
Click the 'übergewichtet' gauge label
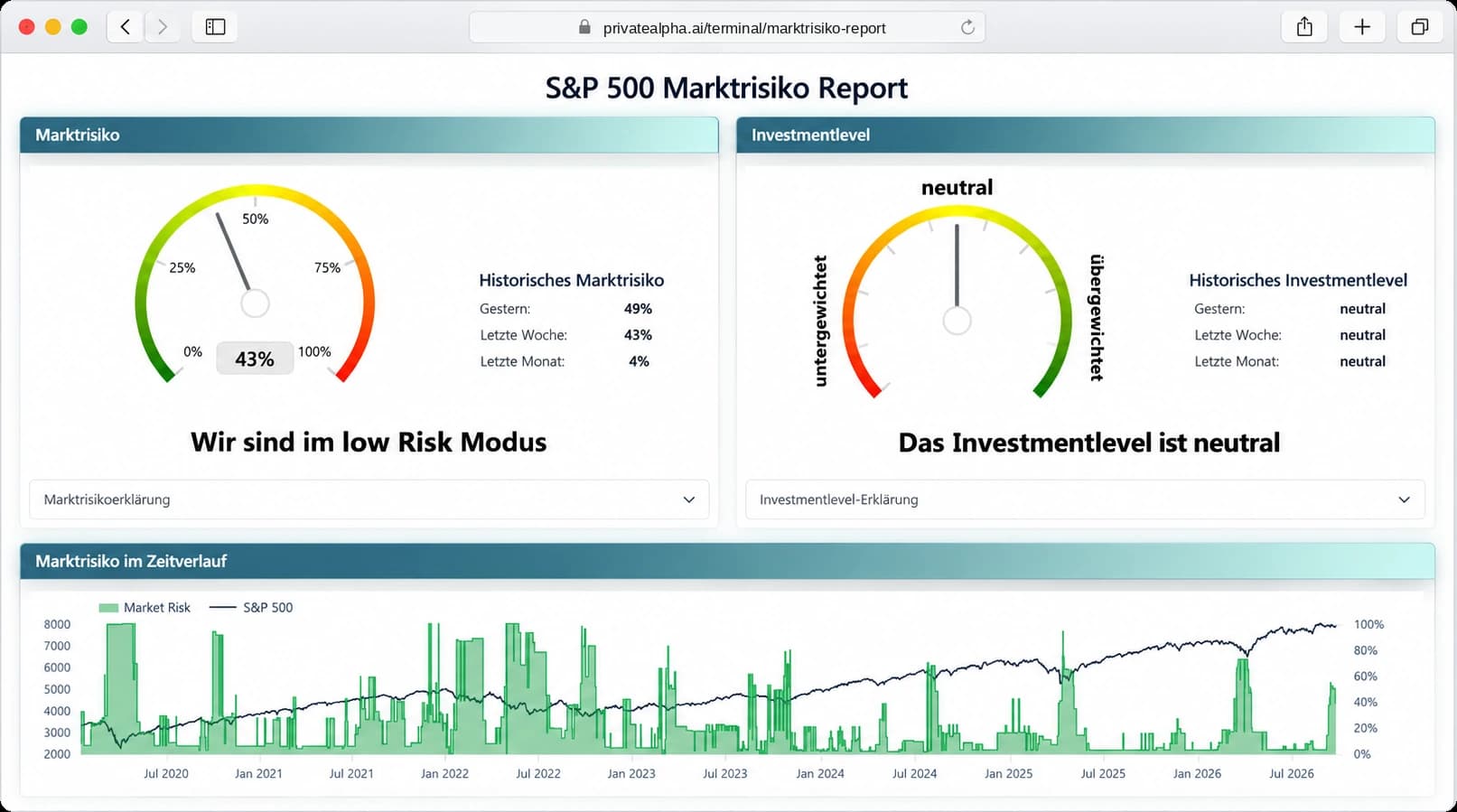[1097, 317]
